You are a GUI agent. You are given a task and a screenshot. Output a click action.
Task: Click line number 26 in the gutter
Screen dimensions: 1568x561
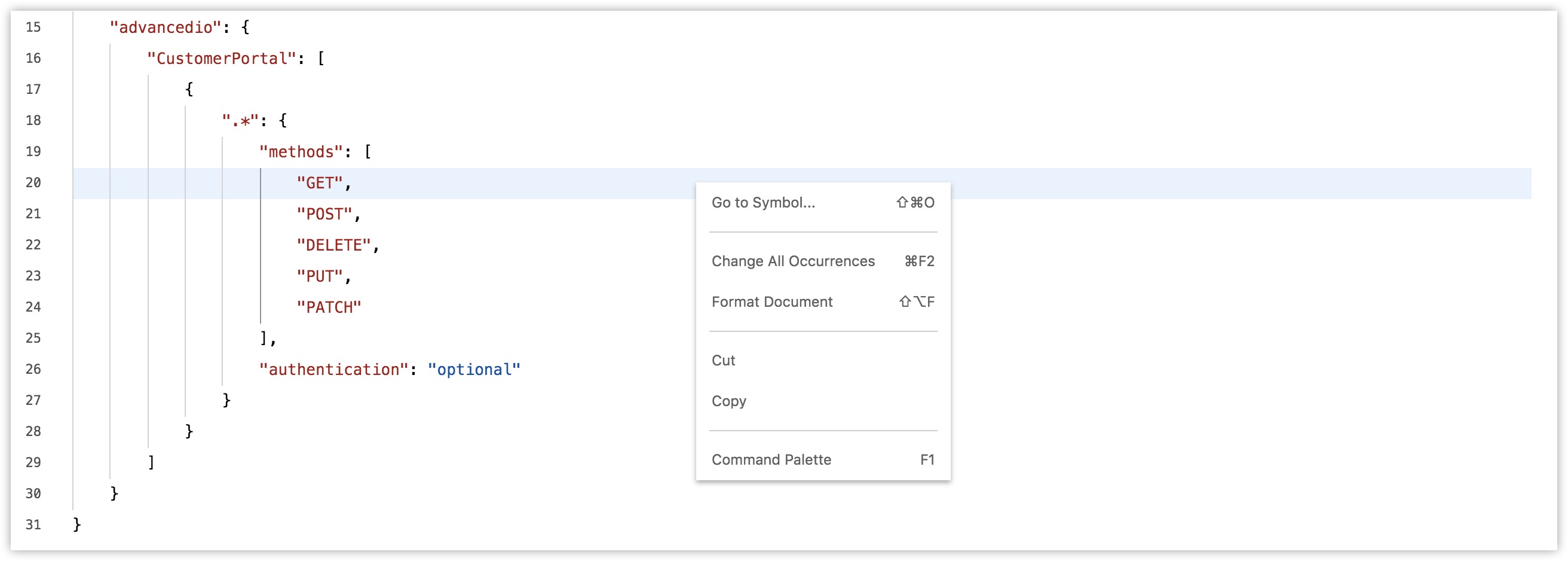(x=33, y=369)
